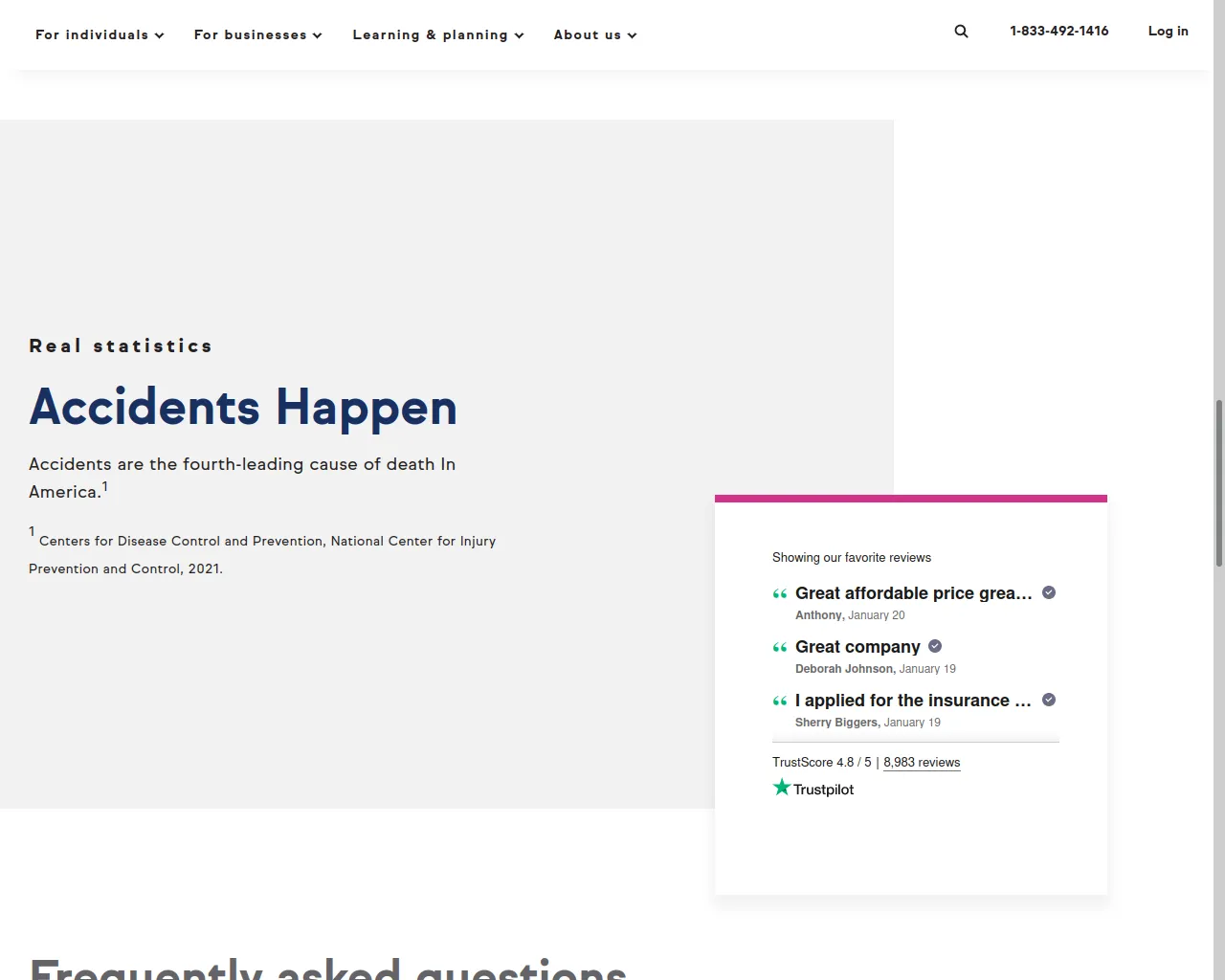Image resolution: width=1225 pixels, height=980 pixels.
Task: Open review titled Great affordable price
Action: pyautogui.click(x=913, y=593)
